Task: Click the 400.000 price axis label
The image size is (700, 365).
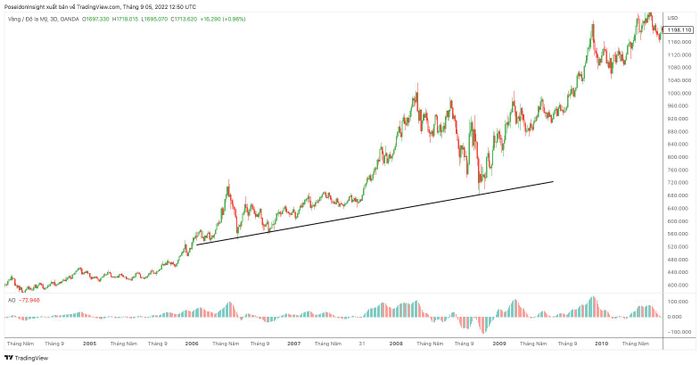Action: point(679,285)
